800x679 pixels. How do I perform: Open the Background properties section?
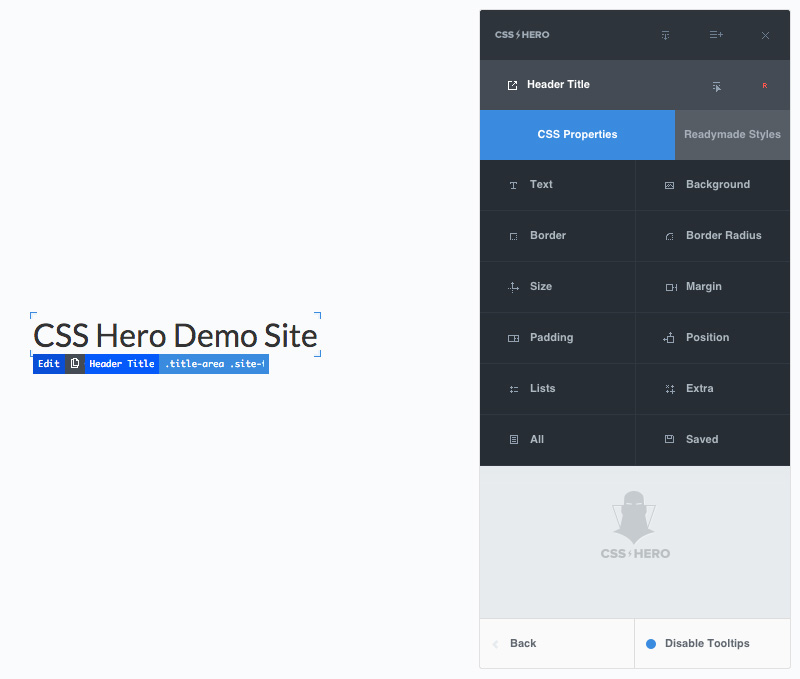pos(713,185)
